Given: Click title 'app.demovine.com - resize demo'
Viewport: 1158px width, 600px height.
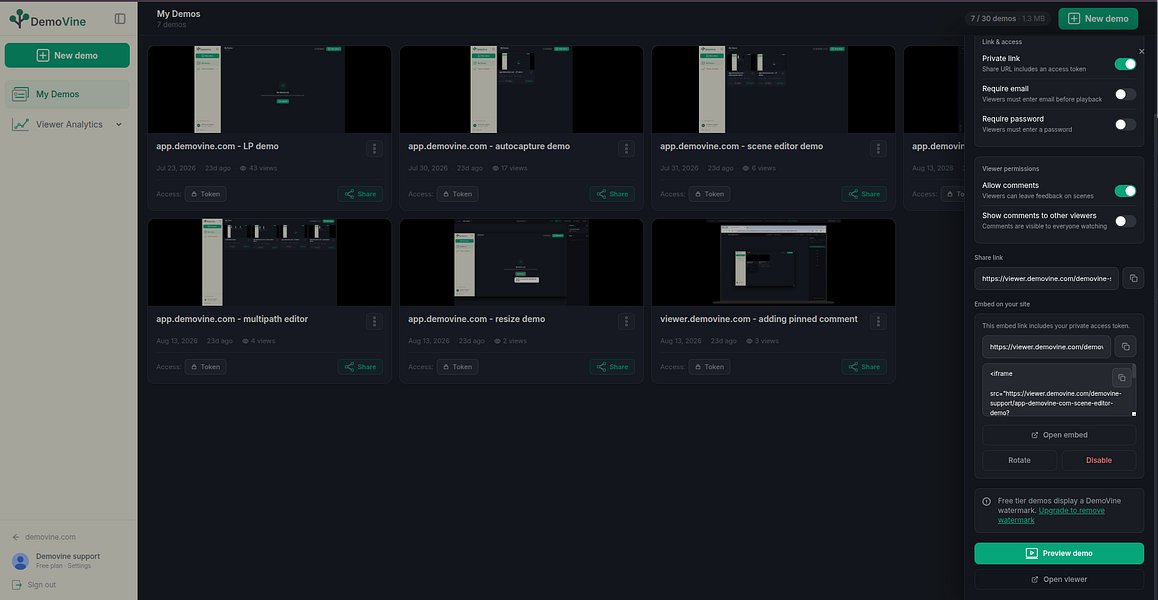Looking at the screenshot, I should point(476,319).
